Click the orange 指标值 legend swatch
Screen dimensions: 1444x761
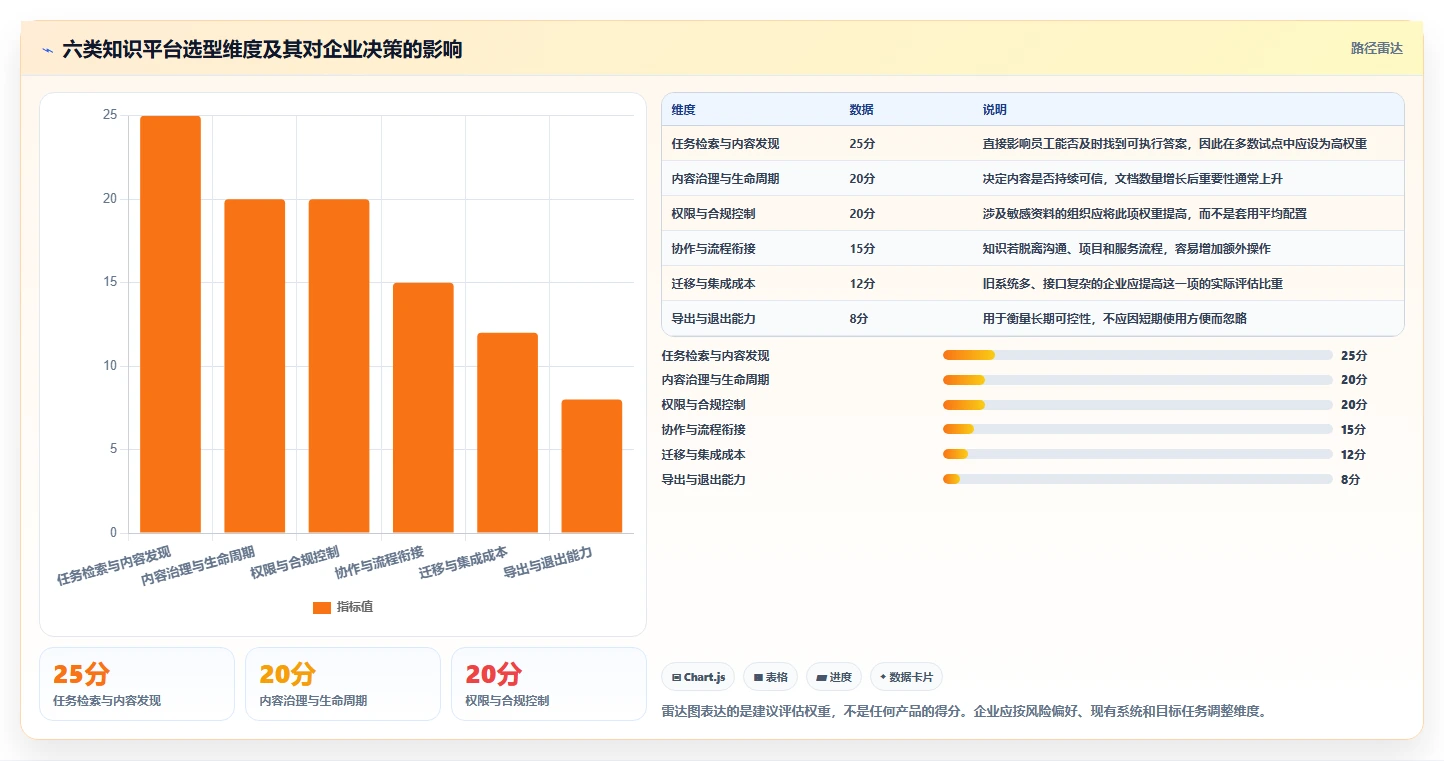point(321,607)
